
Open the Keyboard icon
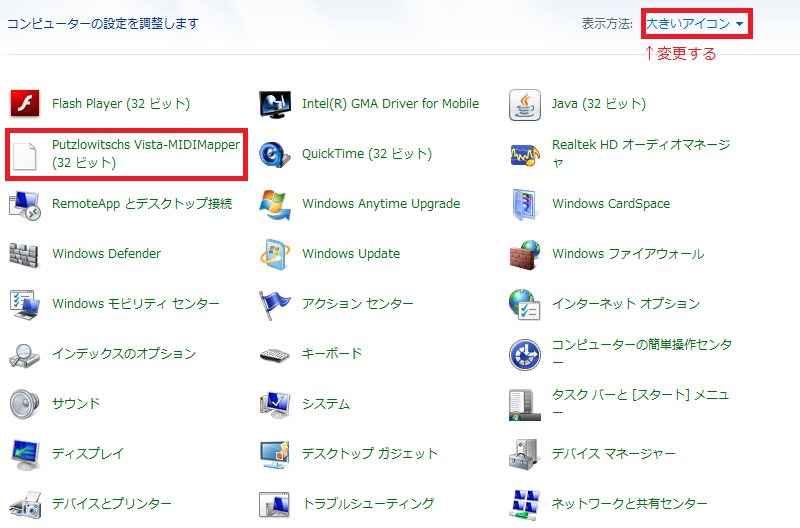coord(274,355)
